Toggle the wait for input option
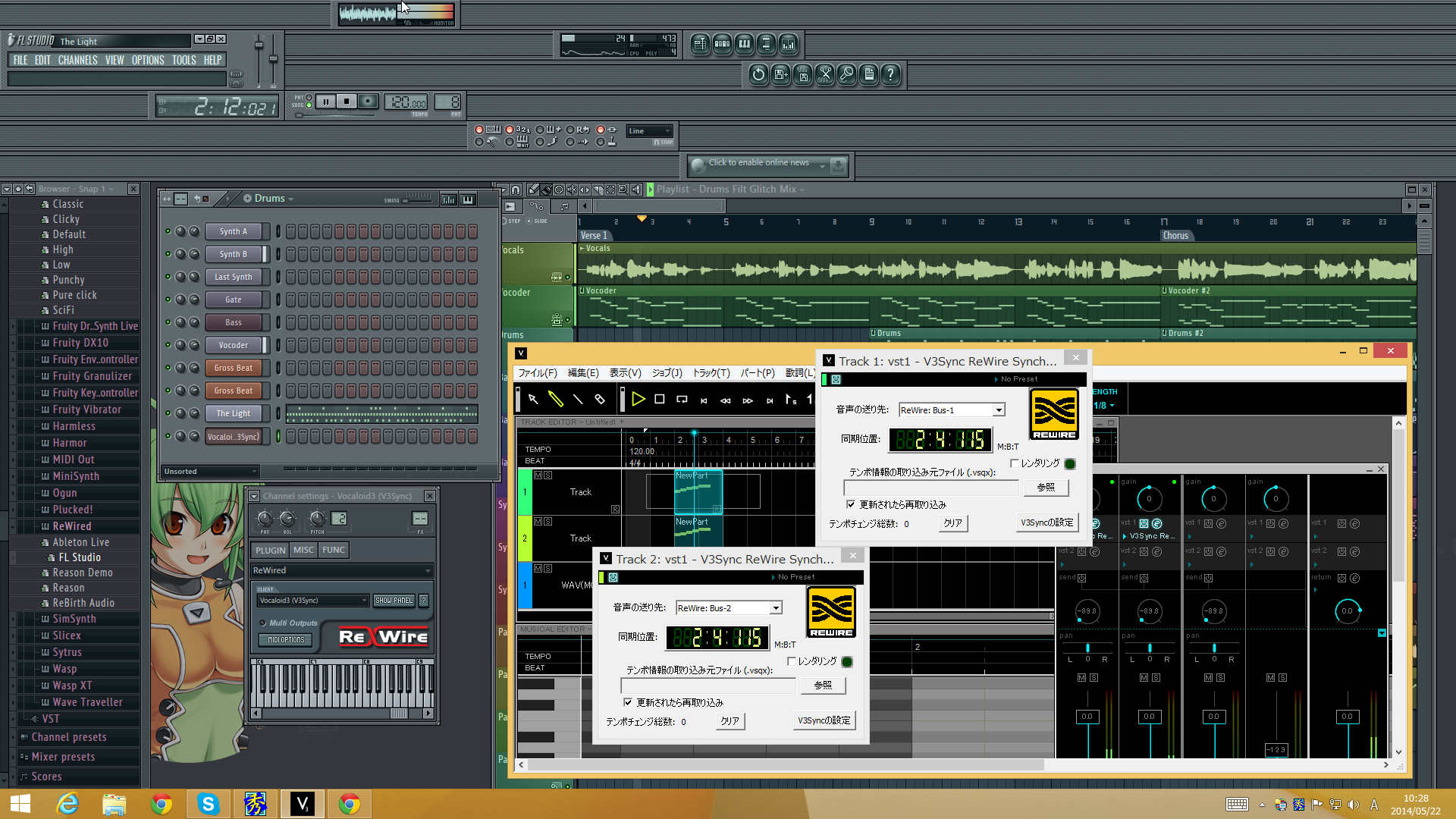Viewport: 1456px width, 819px height. 510,142
